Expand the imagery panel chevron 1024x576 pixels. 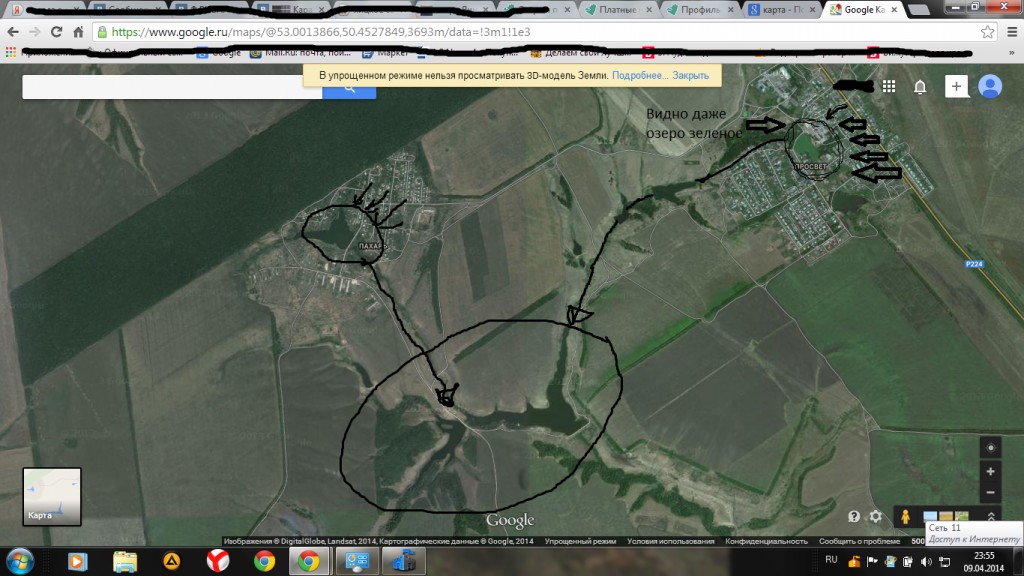(990, 517)
